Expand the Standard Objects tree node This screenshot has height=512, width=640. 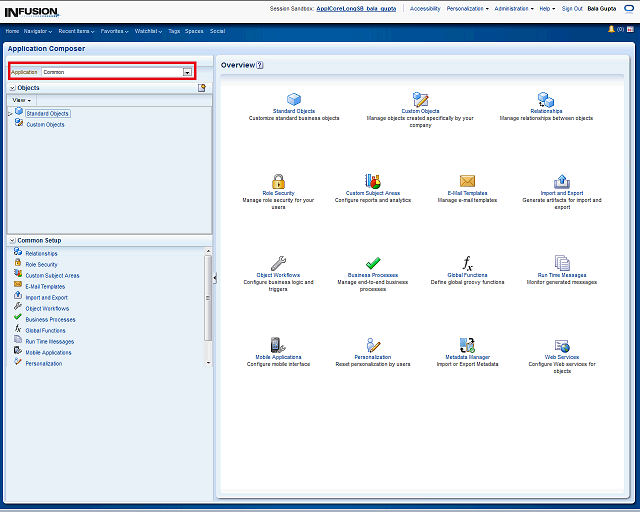[10, 113]
